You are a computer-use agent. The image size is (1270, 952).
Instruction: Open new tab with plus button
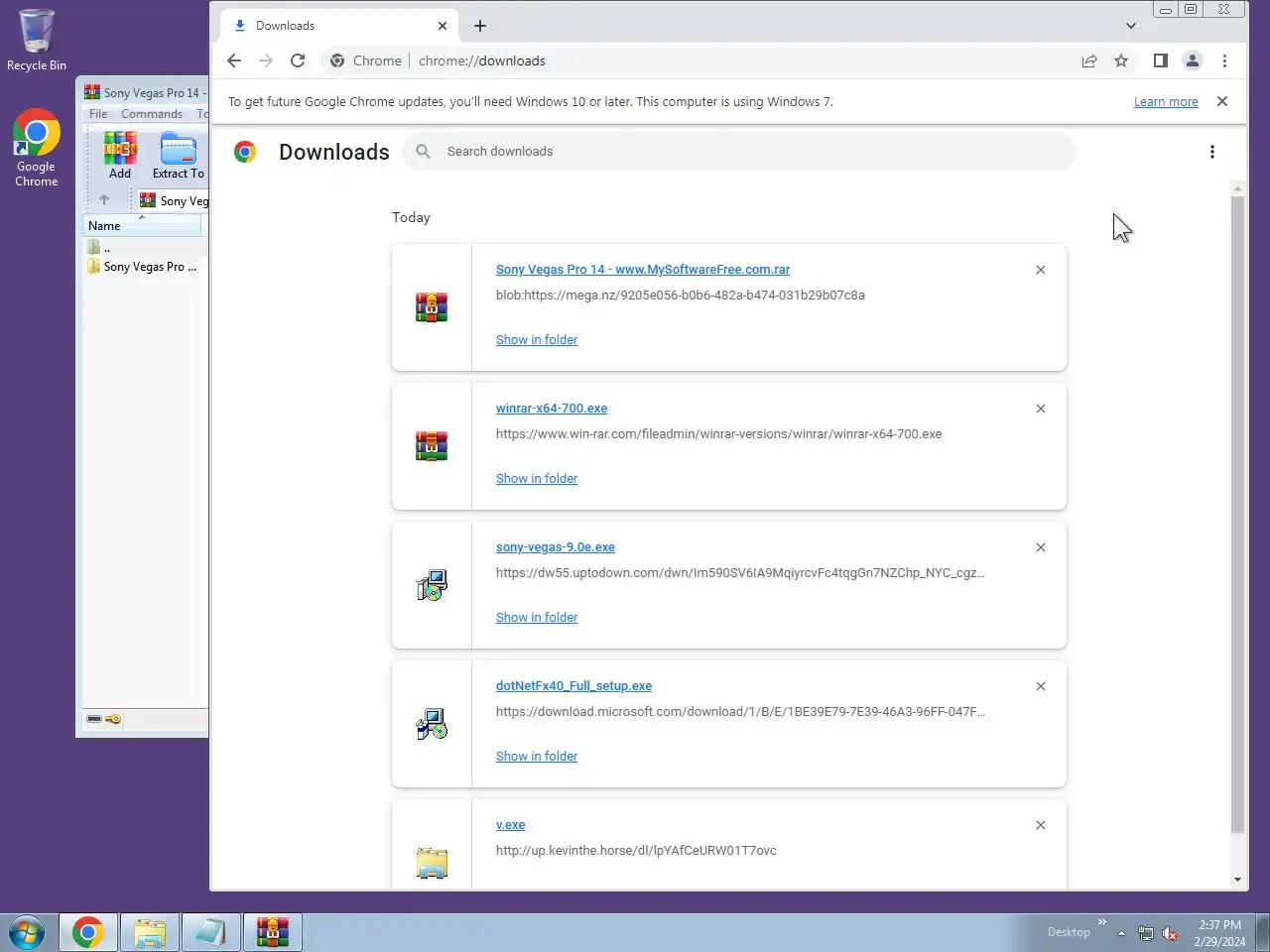480,26
